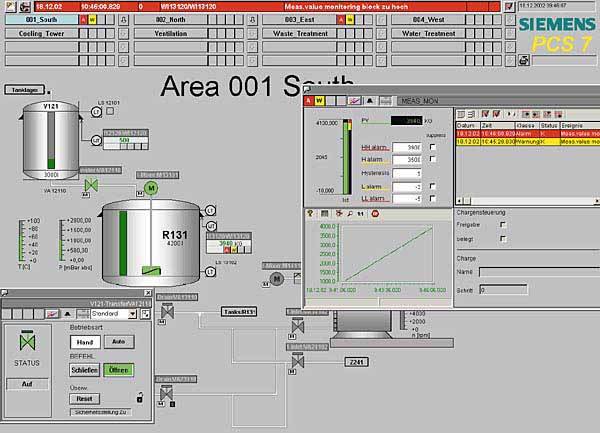Viewport: 600px width, 433px height.
Task: Click the printer icon below Siemens logo
Action: tap(523, 61)
